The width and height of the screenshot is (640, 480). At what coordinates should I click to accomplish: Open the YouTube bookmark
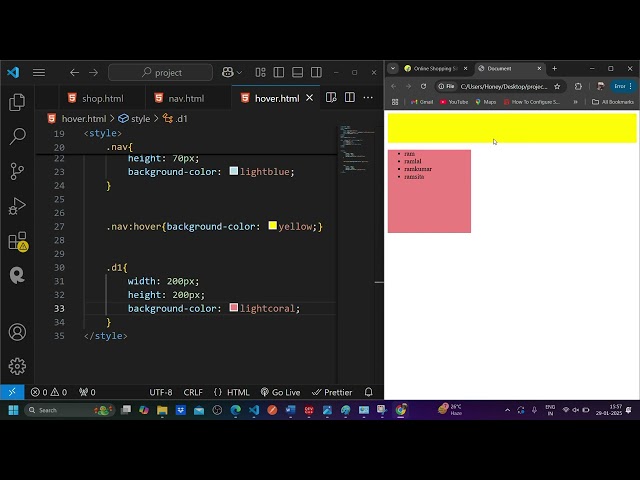(454, 102)
